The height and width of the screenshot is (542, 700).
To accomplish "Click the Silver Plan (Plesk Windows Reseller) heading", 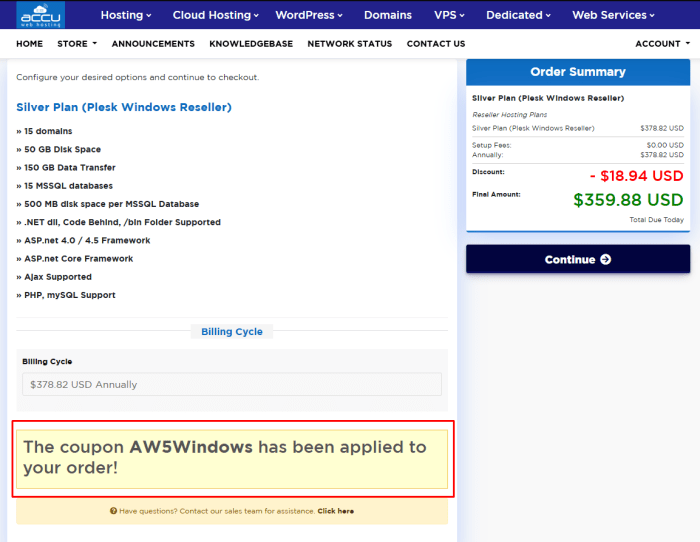I will (x=124, y=107).
